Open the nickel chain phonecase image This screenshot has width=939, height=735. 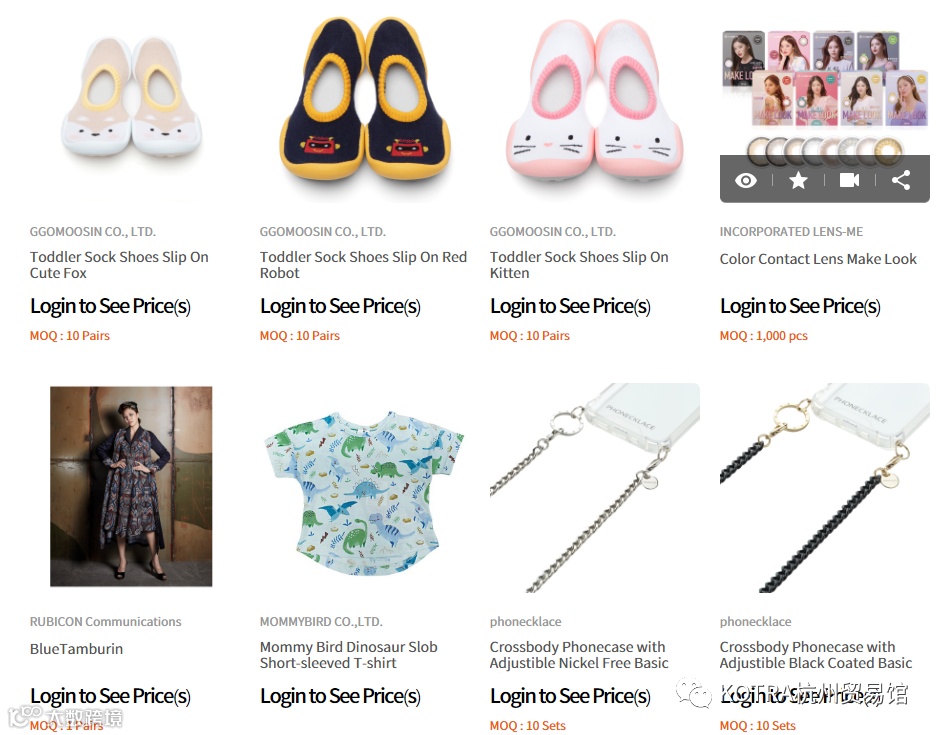(x=595, y=488)
